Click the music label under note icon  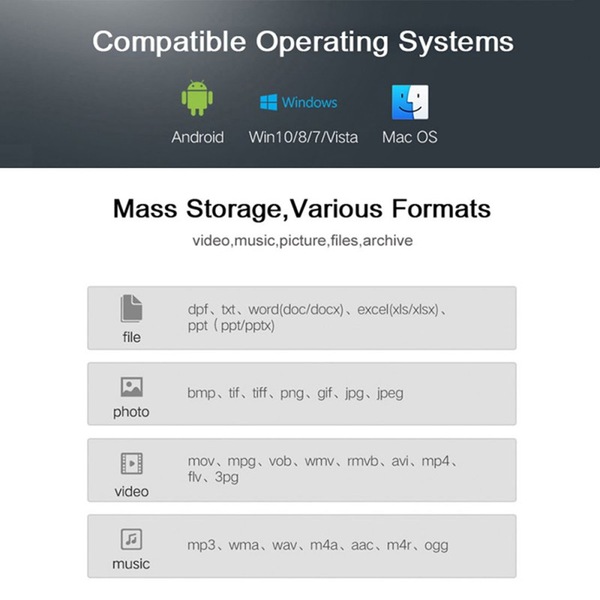[x=131, y=564]
